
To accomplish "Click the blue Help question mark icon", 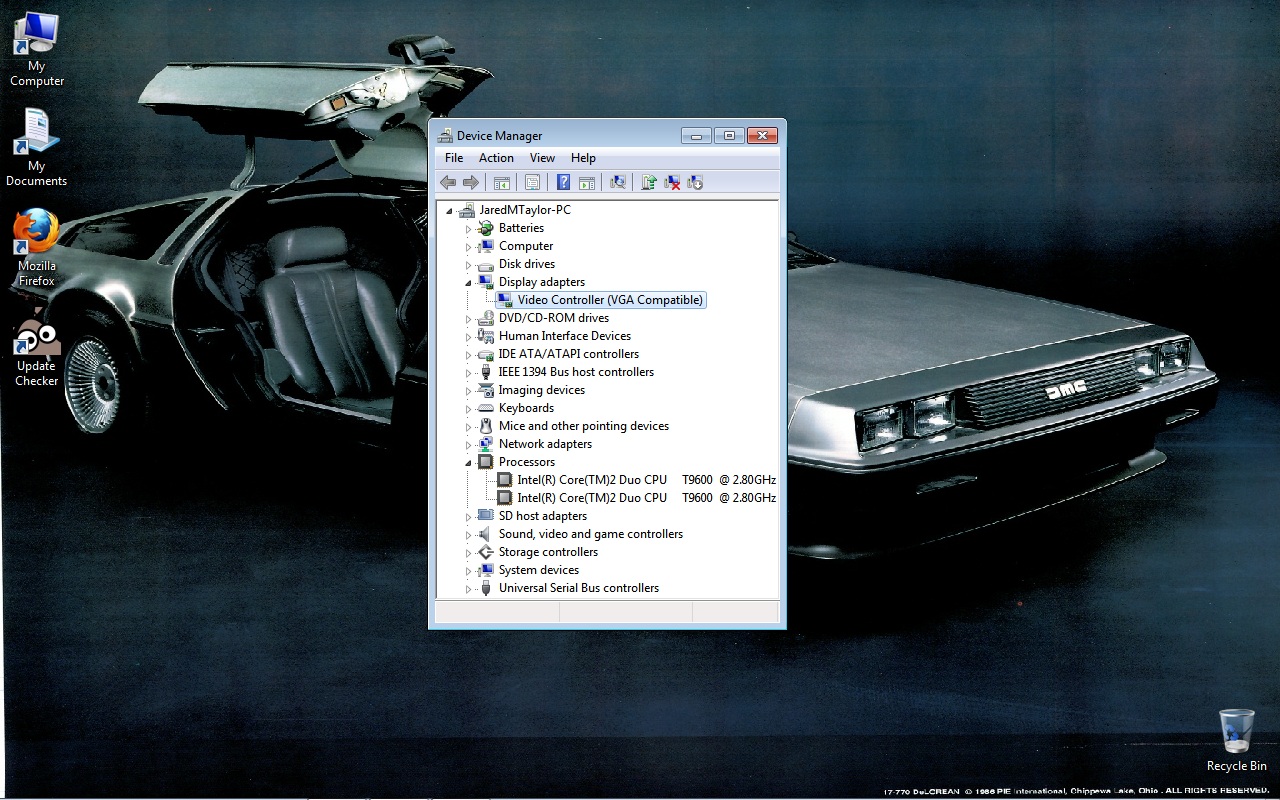I will 563,182.
